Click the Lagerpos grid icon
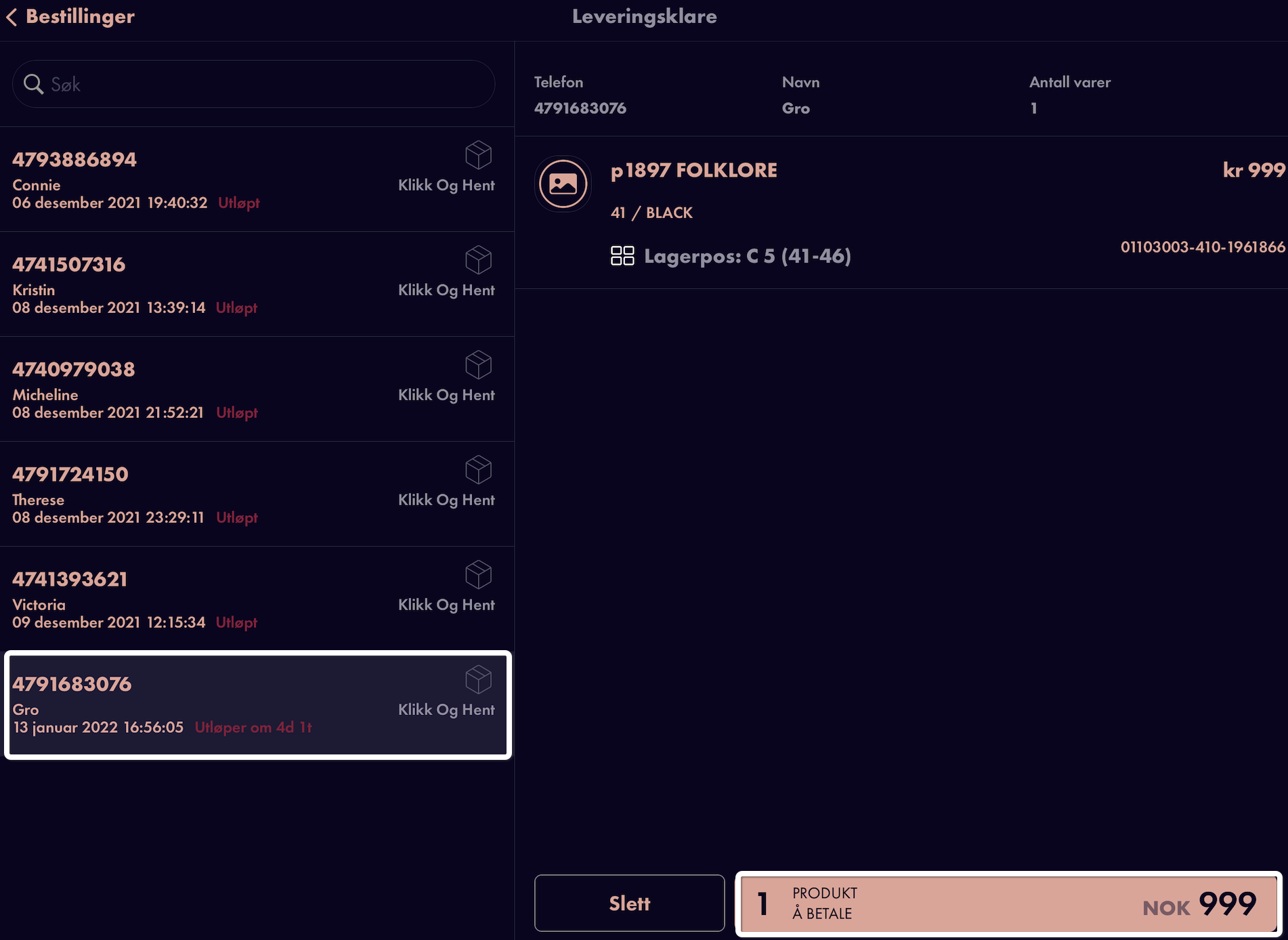1288x940 pixels. tap(622, 256)
